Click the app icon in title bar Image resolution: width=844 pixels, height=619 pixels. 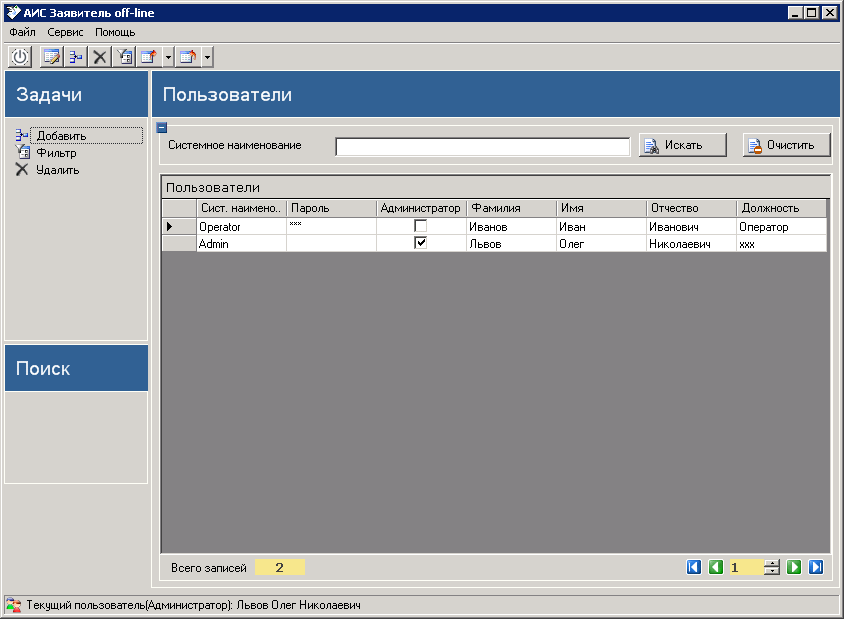tap(13, 12)
